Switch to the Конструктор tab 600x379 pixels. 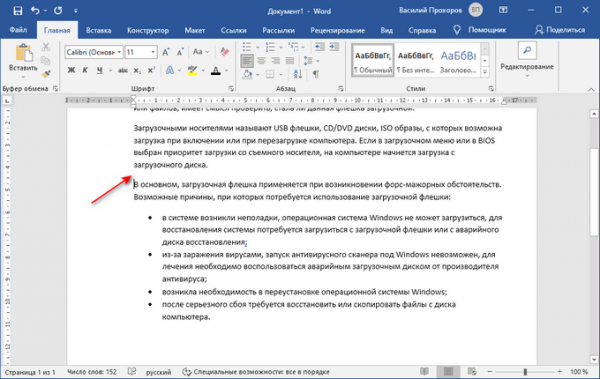click(x=148, y=30)
